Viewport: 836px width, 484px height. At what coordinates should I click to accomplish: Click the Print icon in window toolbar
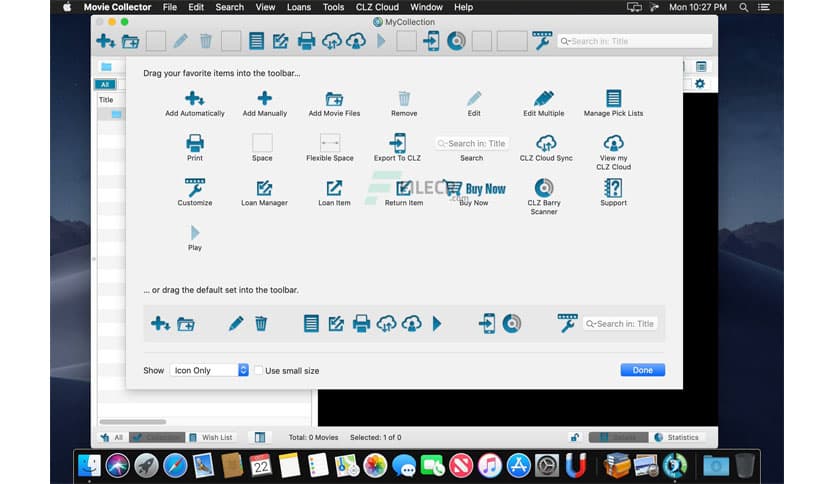pyautogui.click(x=306, y=41)
